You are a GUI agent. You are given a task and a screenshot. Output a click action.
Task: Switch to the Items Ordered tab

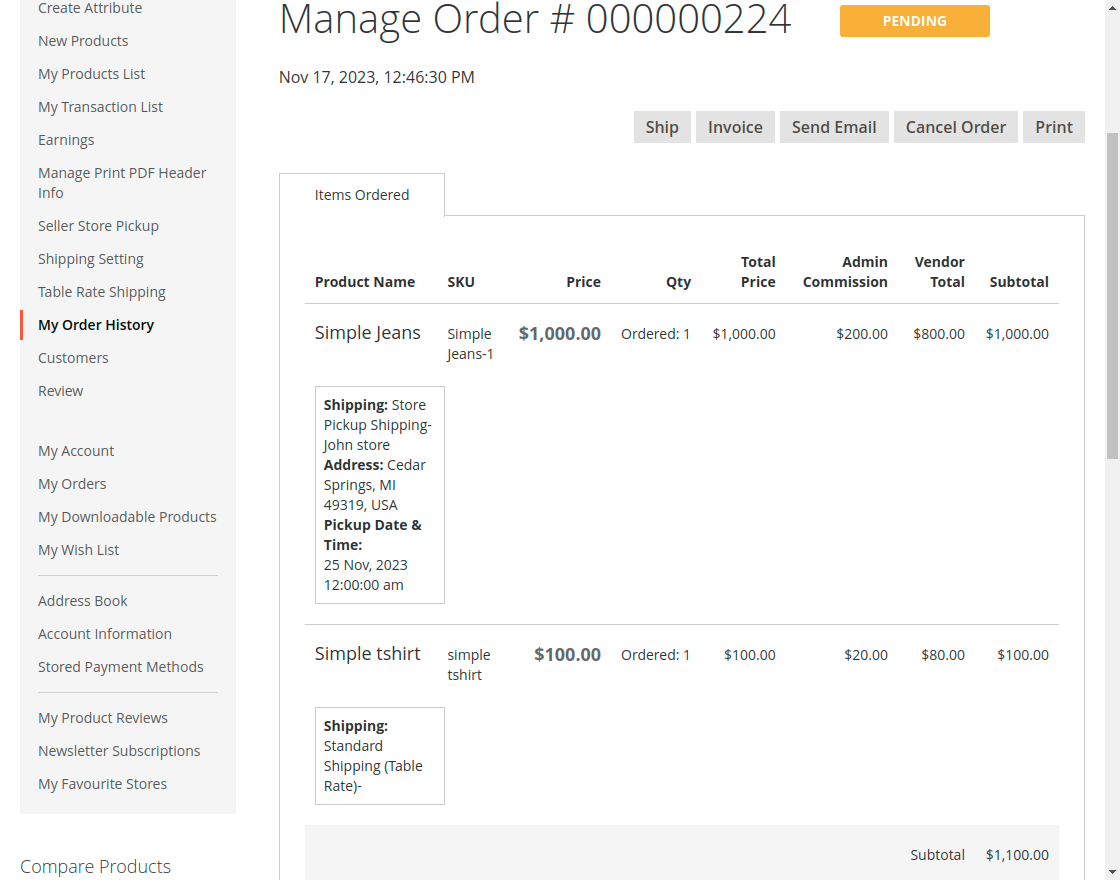361,194
